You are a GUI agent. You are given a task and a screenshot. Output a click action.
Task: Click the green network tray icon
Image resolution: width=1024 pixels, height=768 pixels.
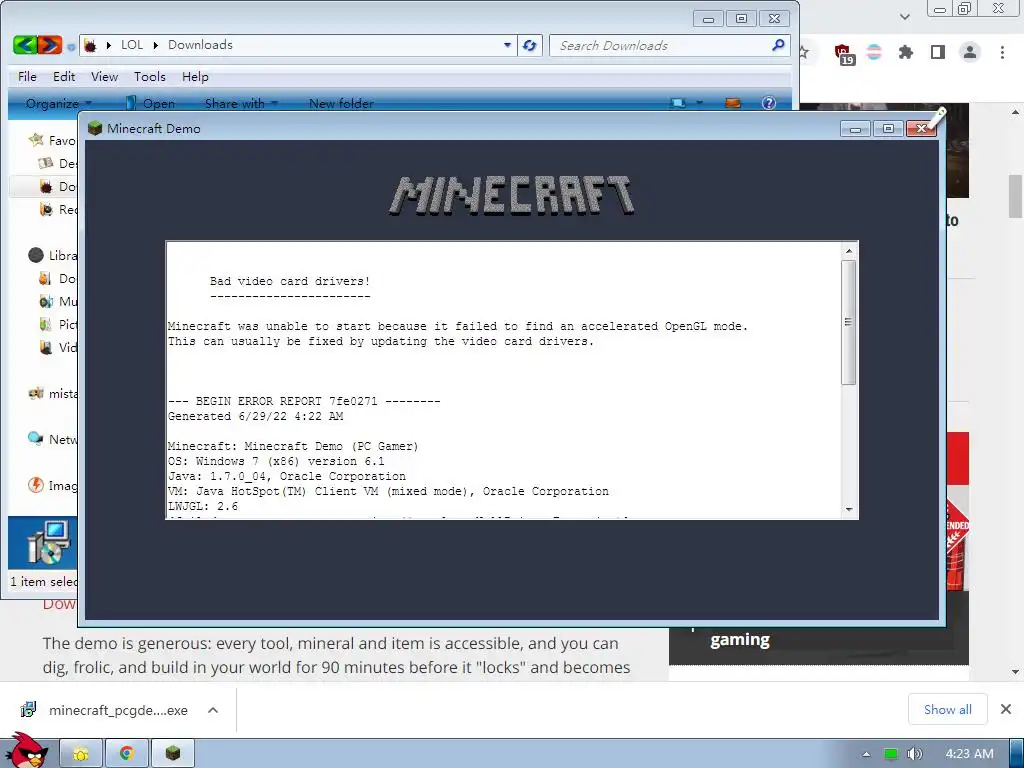tap(890, 754)
